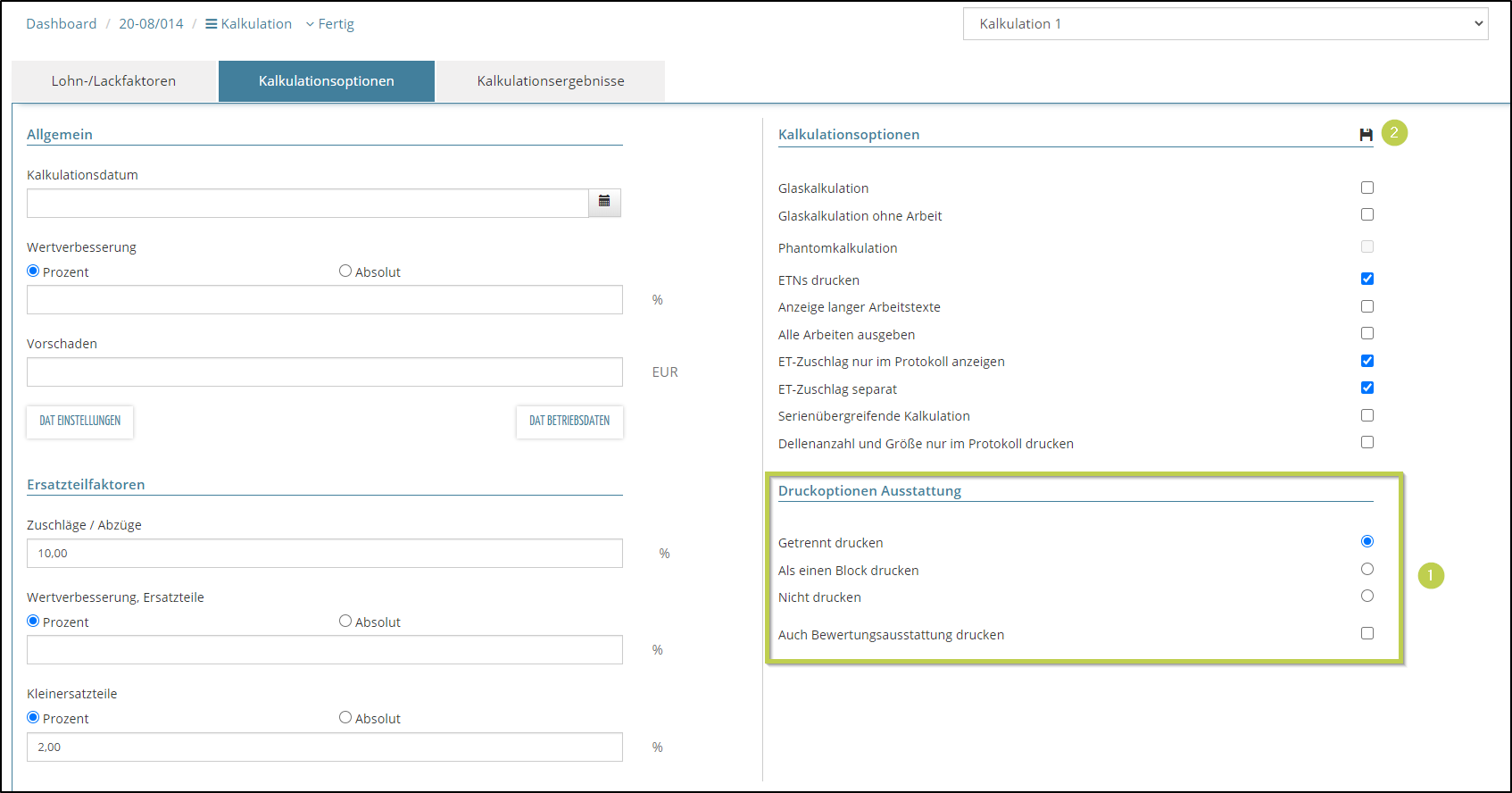Open the Kalkulationsdatum calendar picker
1512x793 pixels.
(604, 203)
